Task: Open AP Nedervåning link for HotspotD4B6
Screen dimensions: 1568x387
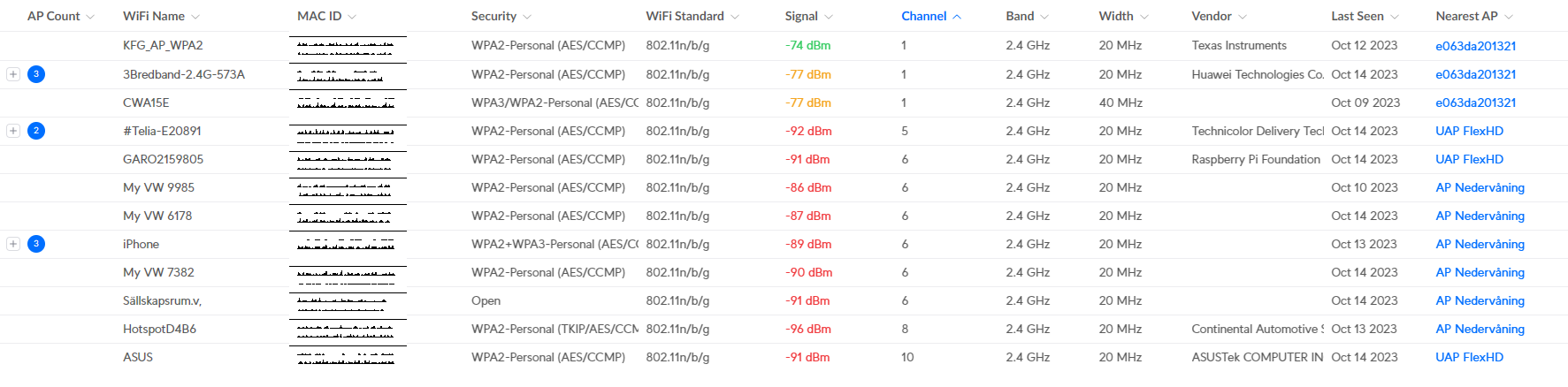Action: pyautogui.click(x=1480, y=329)
